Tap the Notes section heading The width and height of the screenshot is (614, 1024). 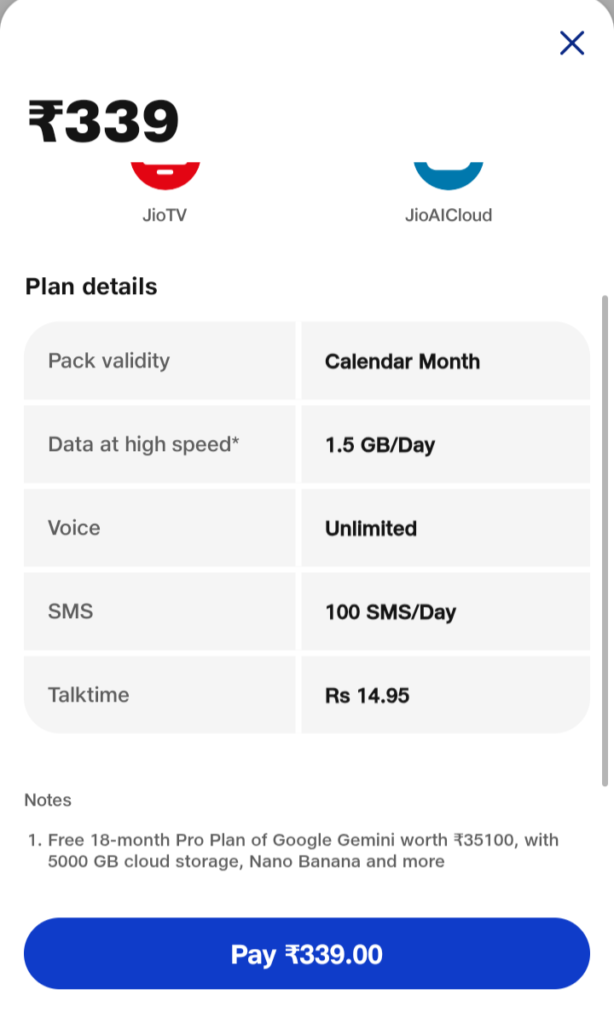(48, 800)
